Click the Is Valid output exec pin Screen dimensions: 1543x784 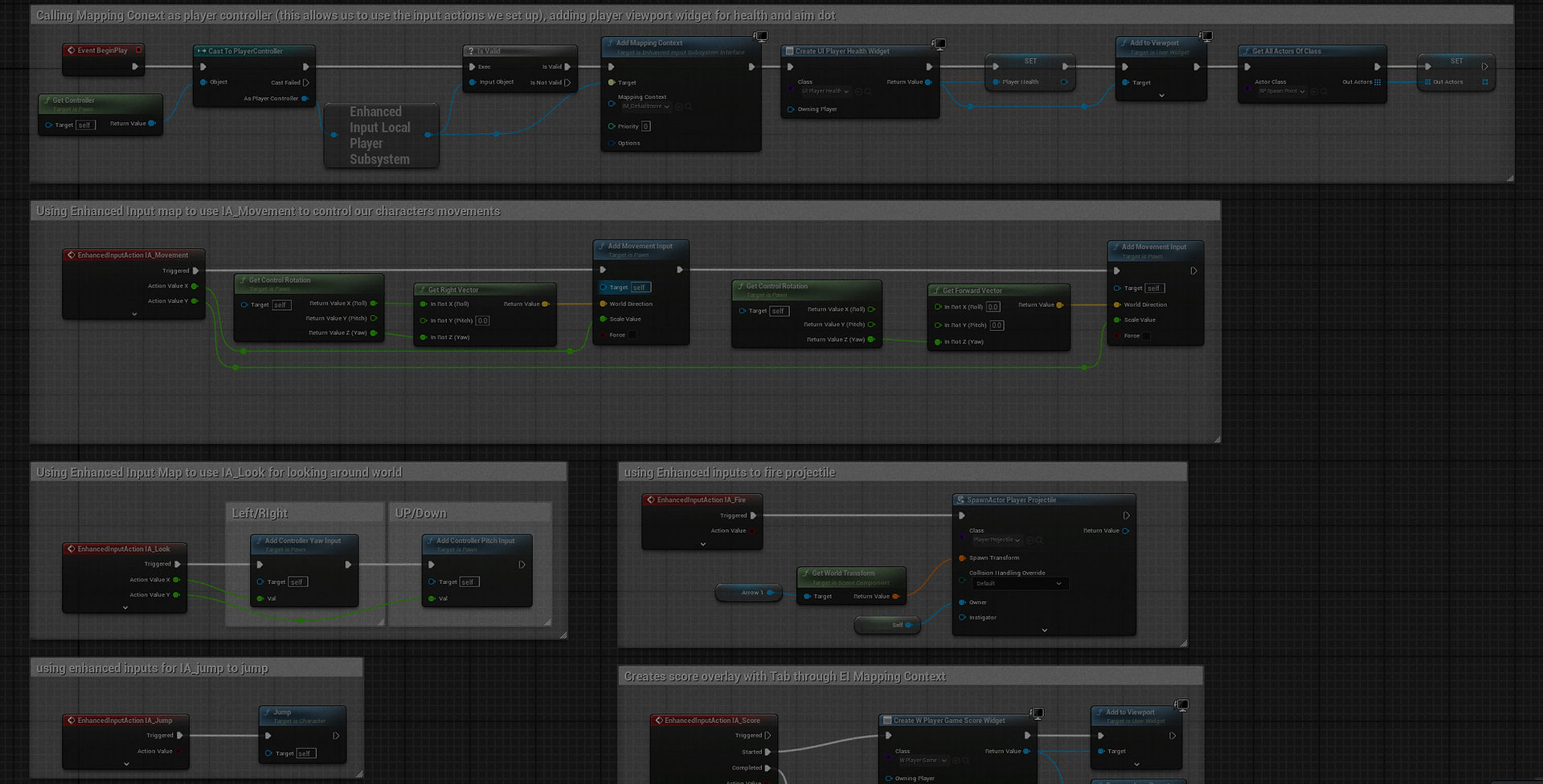pos(567,67)
